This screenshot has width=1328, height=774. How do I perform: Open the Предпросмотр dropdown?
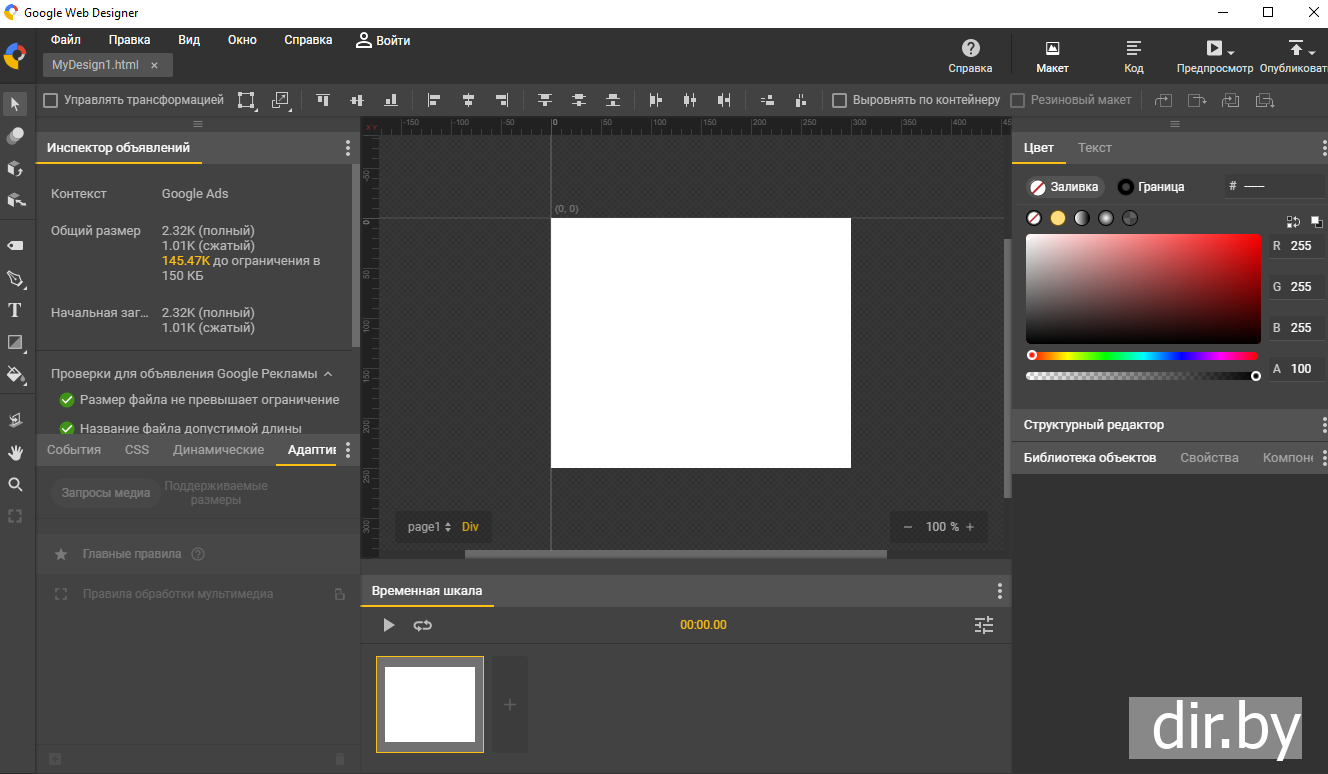pyautogui.click(x=1231, y=51)
